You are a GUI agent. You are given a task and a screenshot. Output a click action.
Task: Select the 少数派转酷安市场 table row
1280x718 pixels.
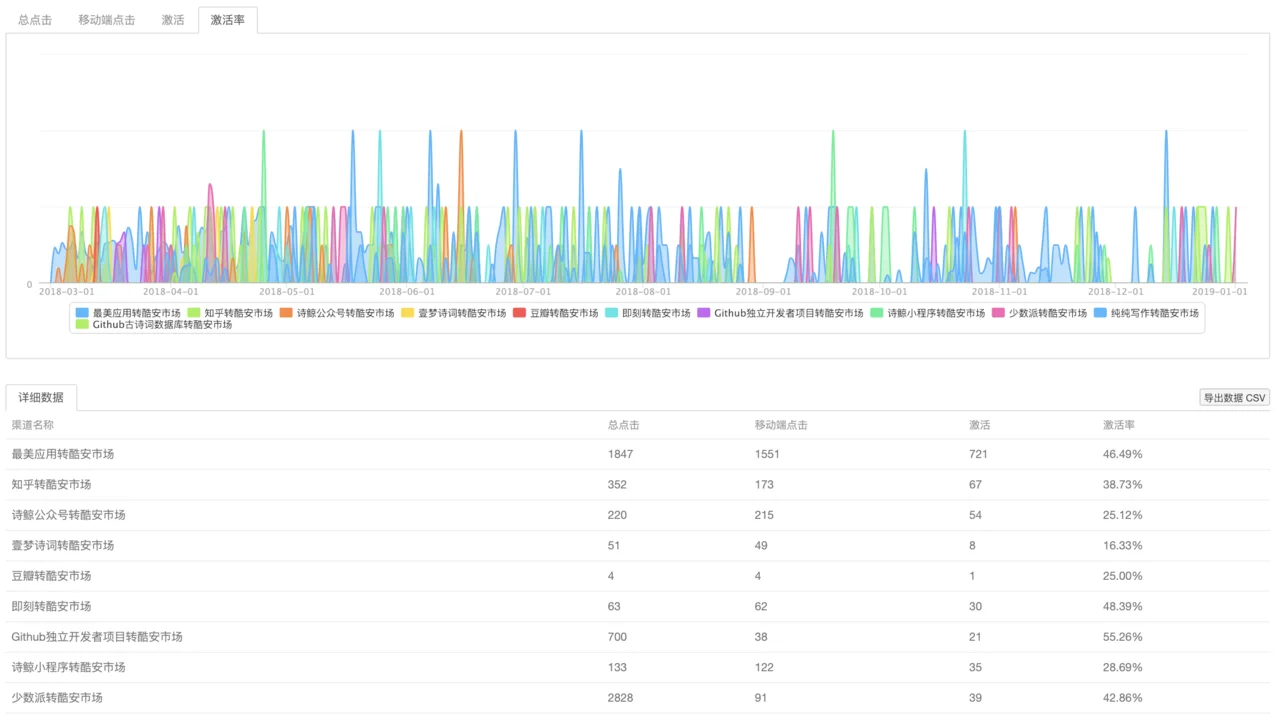(638, 698)
